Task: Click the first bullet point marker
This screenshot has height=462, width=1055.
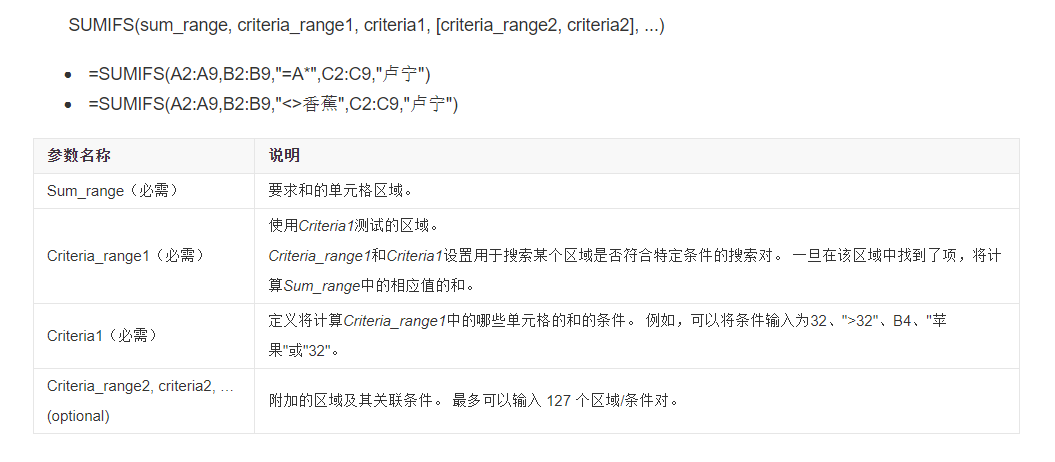Action: click(67, 75)
